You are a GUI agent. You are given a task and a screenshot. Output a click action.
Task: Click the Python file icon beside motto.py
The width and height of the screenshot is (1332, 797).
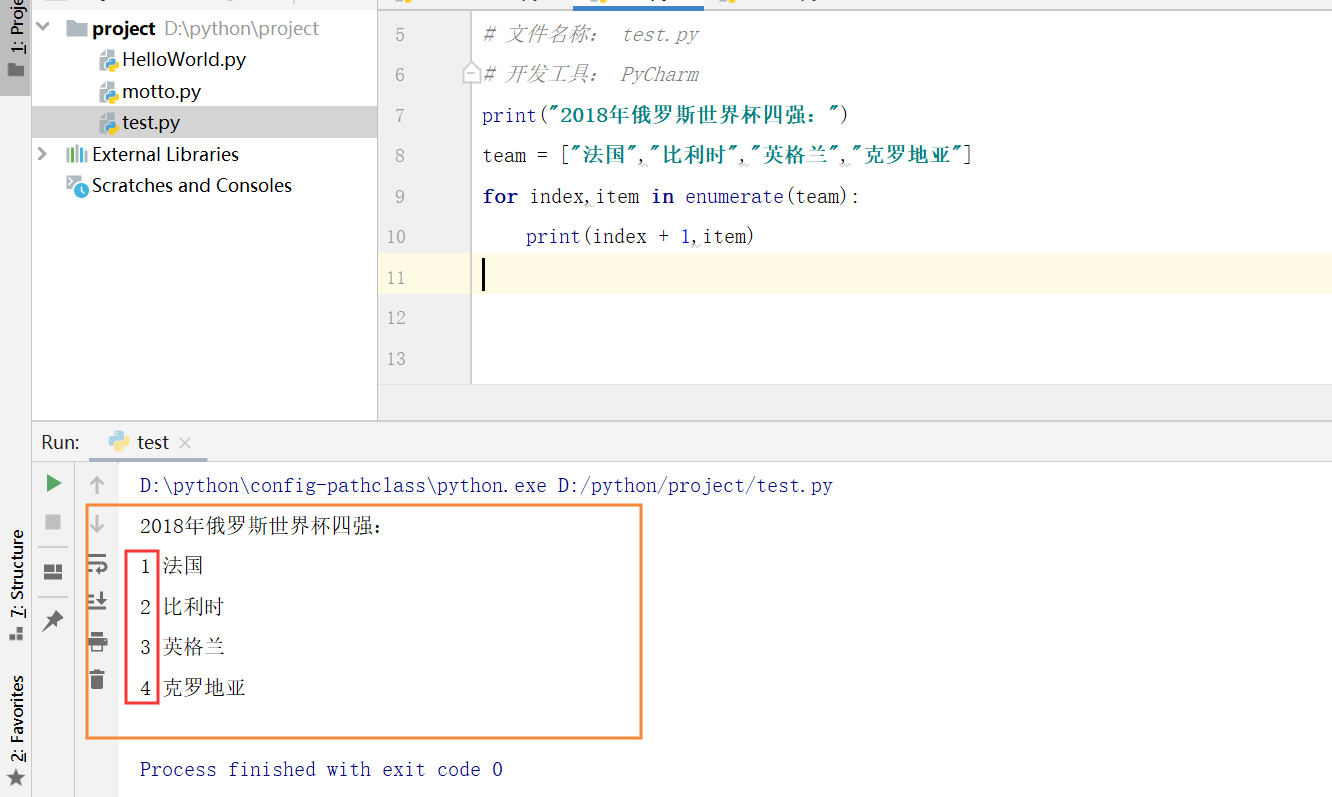(107, 91)
